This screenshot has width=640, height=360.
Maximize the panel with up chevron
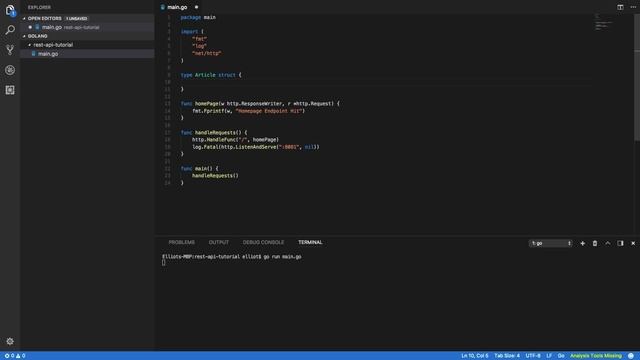[x=607, y=243]
